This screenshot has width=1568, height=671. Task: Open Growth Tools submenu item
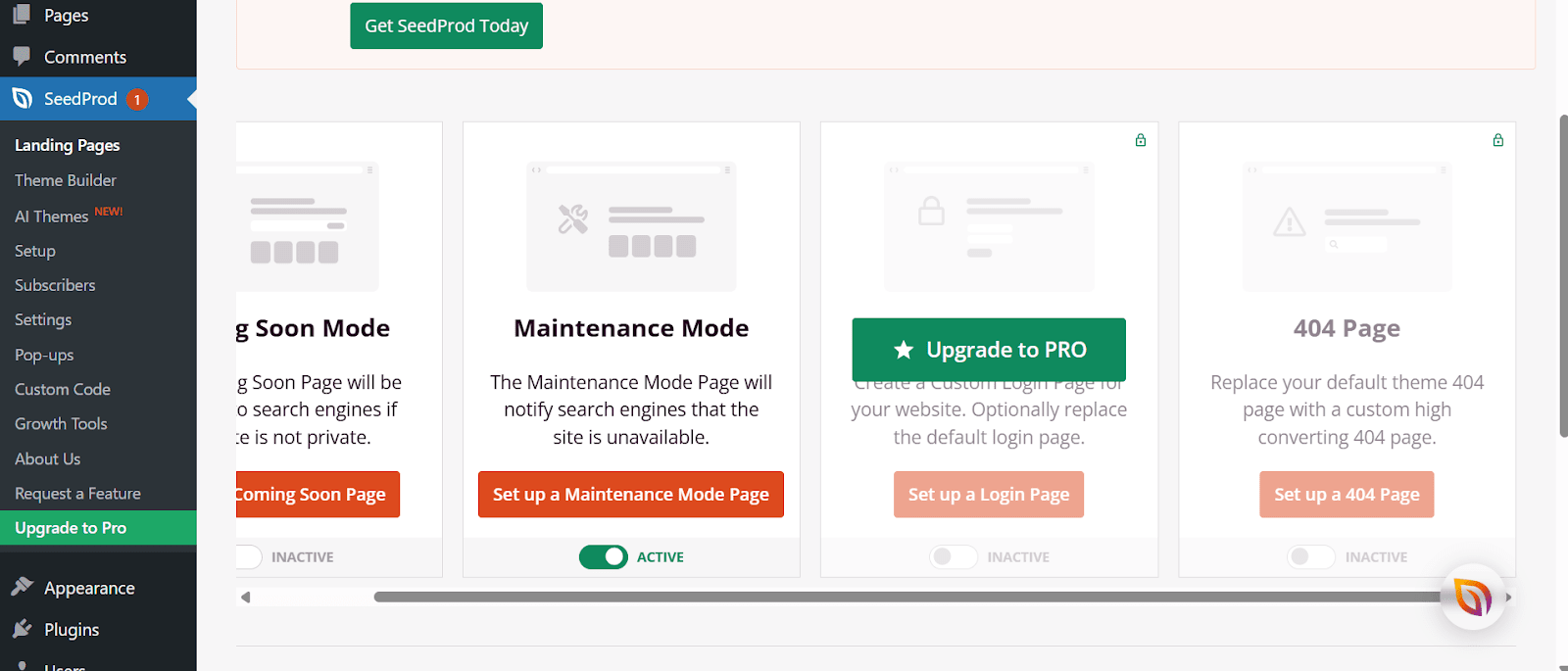point(61,423)
